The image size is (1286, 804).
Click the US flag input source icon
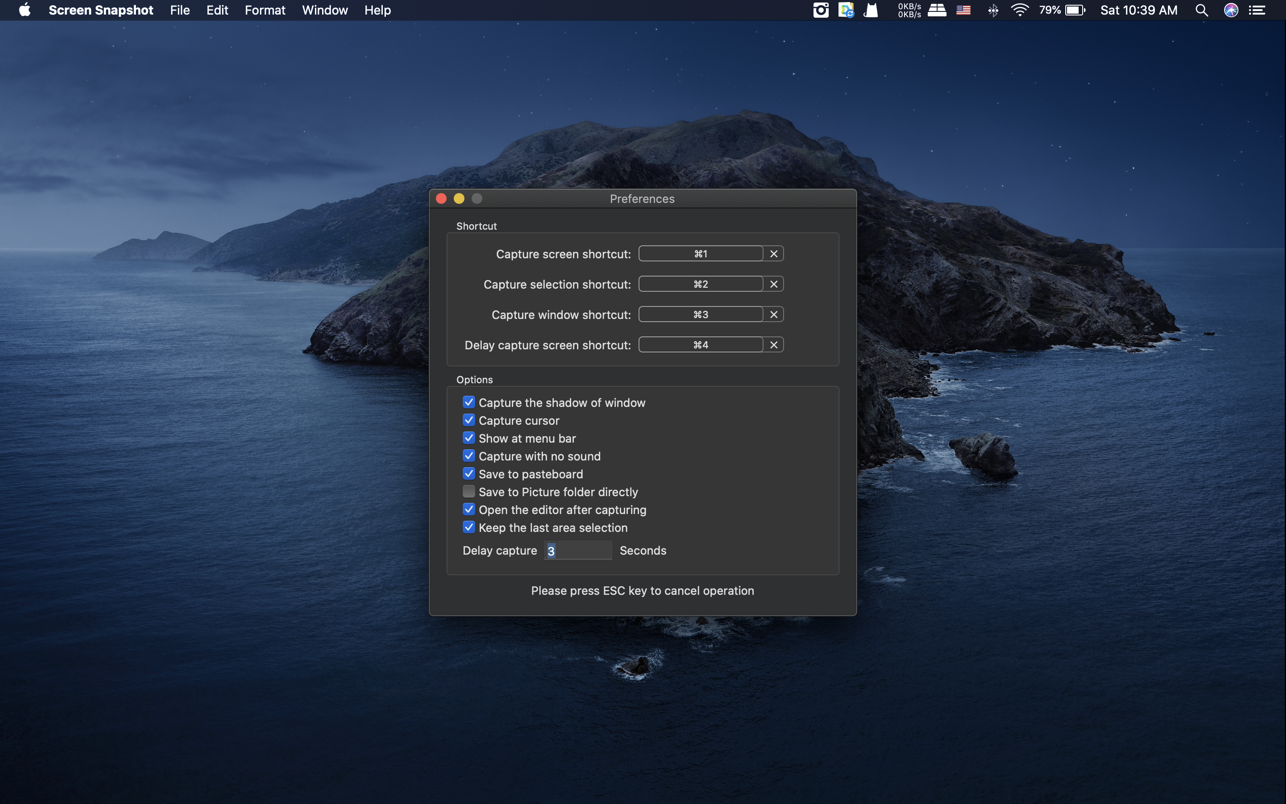point(963,10)
